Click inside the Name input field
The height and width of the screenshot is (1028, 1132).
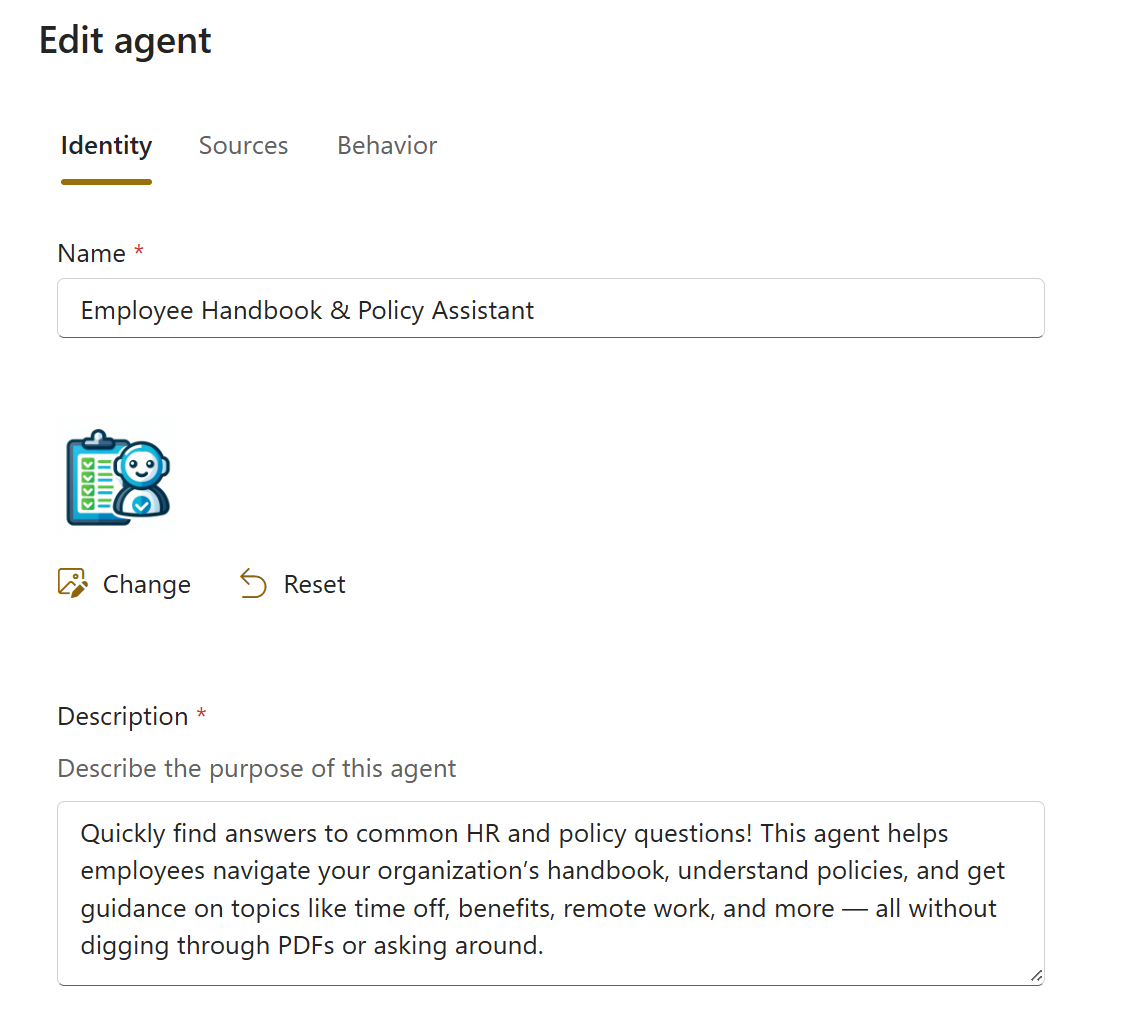(550, 308)
